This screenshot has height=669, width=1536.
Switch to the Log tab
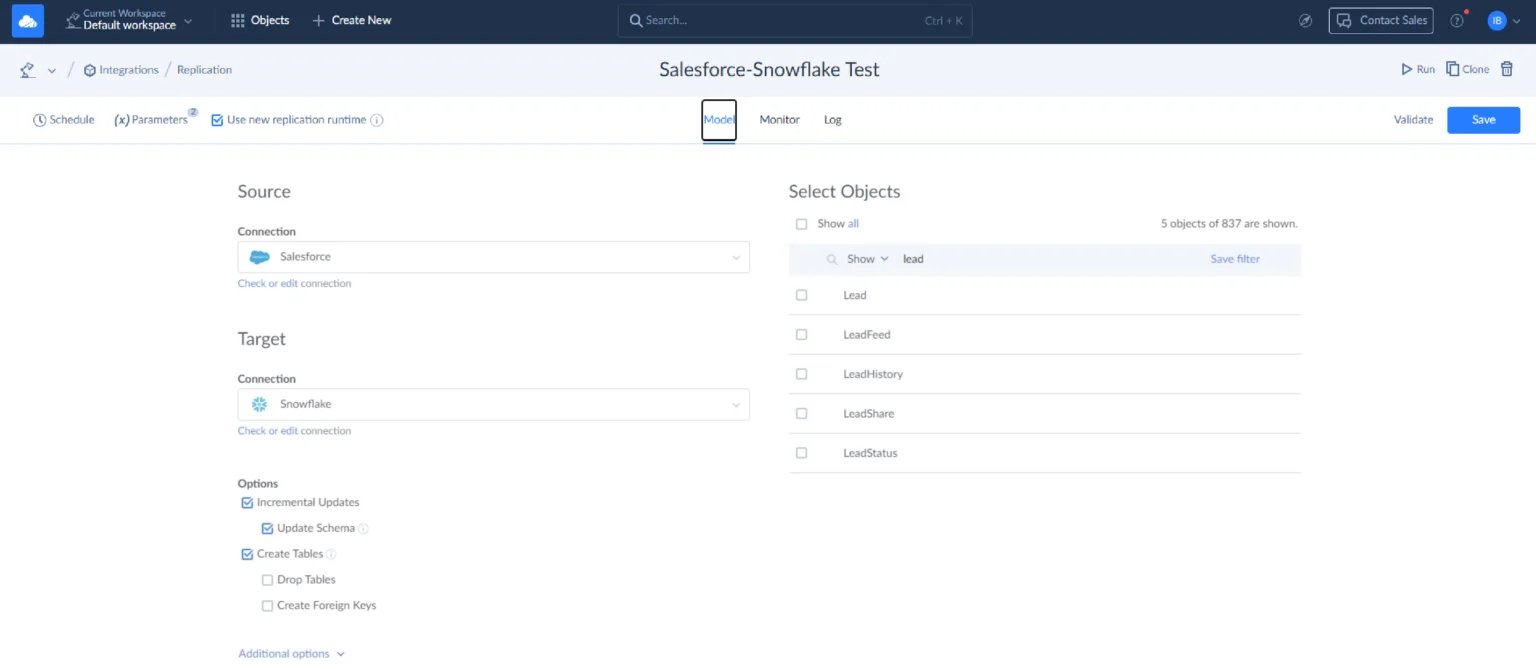tap(833, 120)
